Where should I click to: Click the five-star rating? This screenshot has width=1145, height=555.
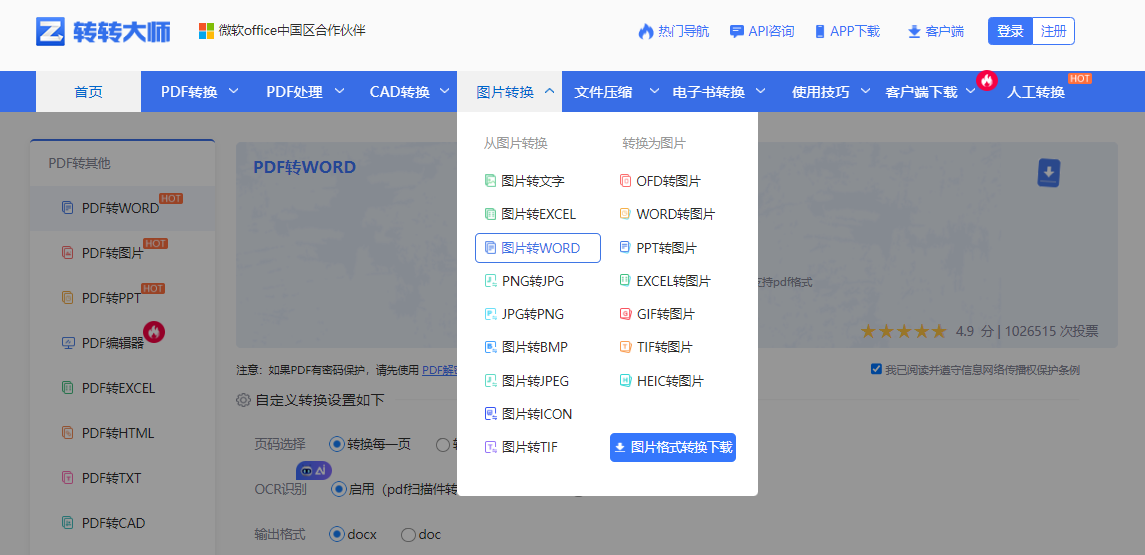(903, 332)
